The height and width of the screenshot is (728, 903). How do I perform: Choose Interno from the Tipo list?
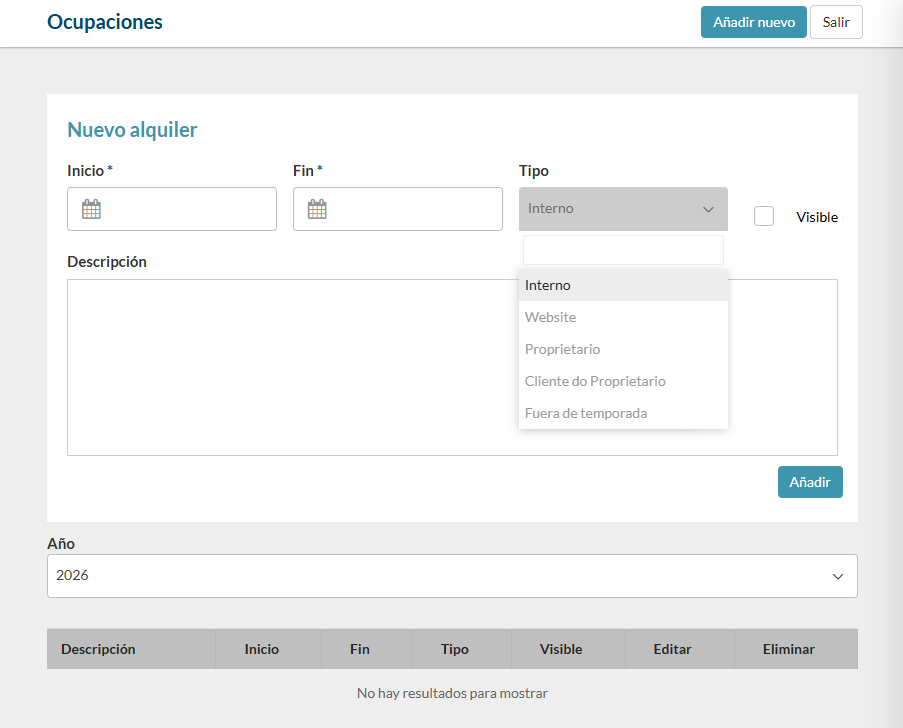click(623, 285)
